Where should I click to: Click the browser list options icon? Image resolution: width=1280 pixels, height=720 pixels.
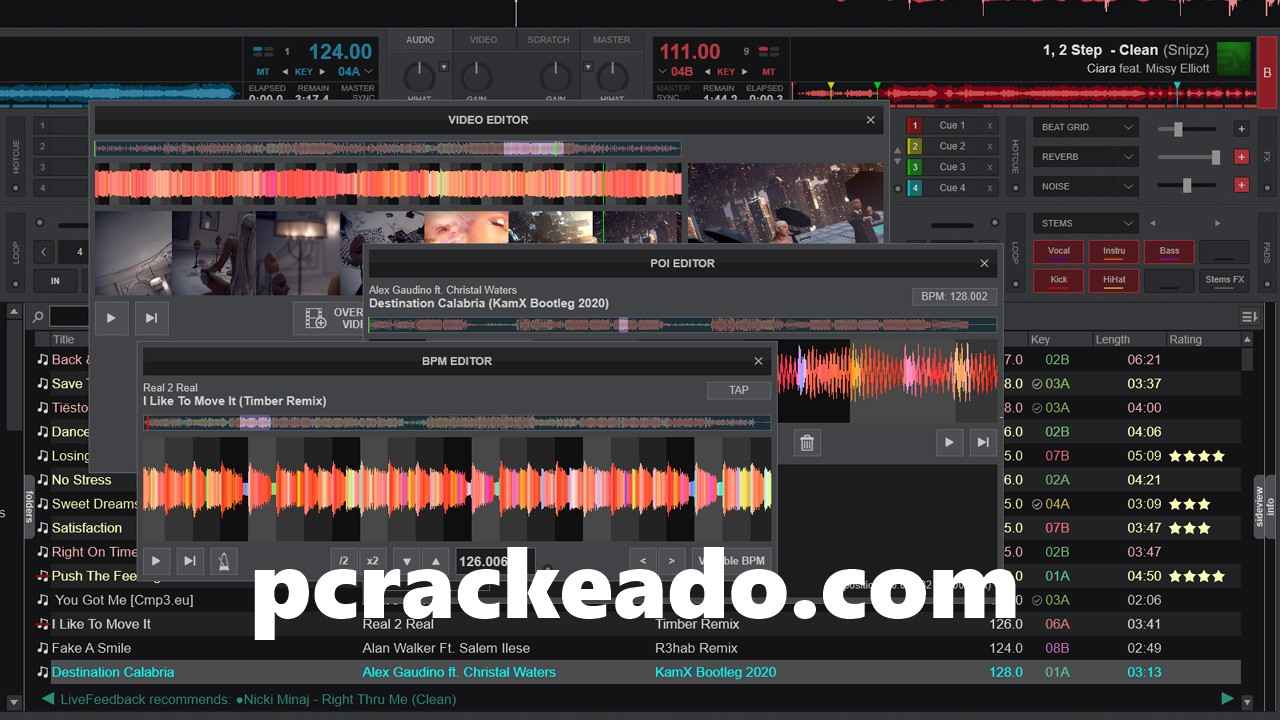(x=1248, y=317)
